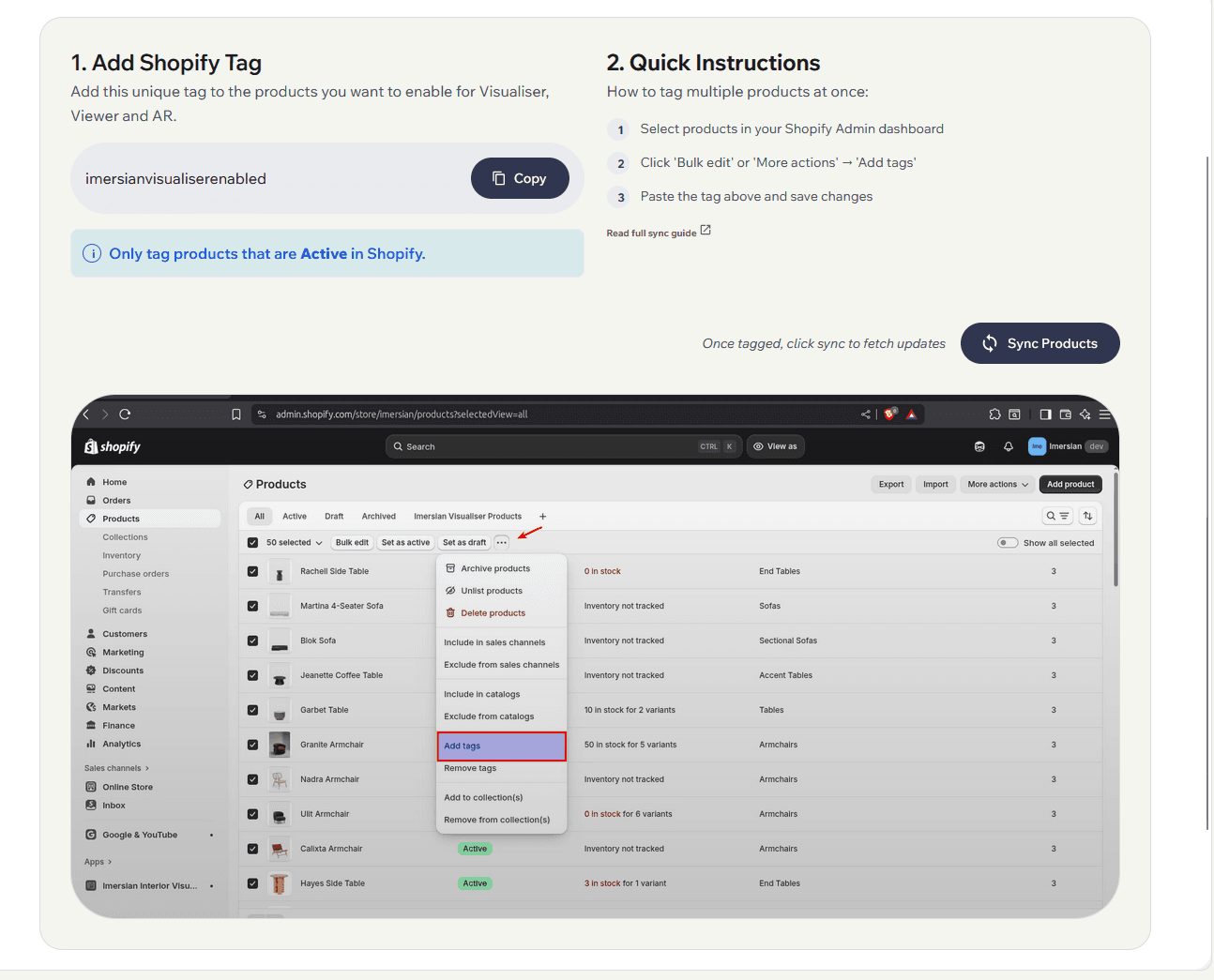Uncheck the Garbet Table checkbox
This screenshot has height=980, width=1214.
point(252,710)
